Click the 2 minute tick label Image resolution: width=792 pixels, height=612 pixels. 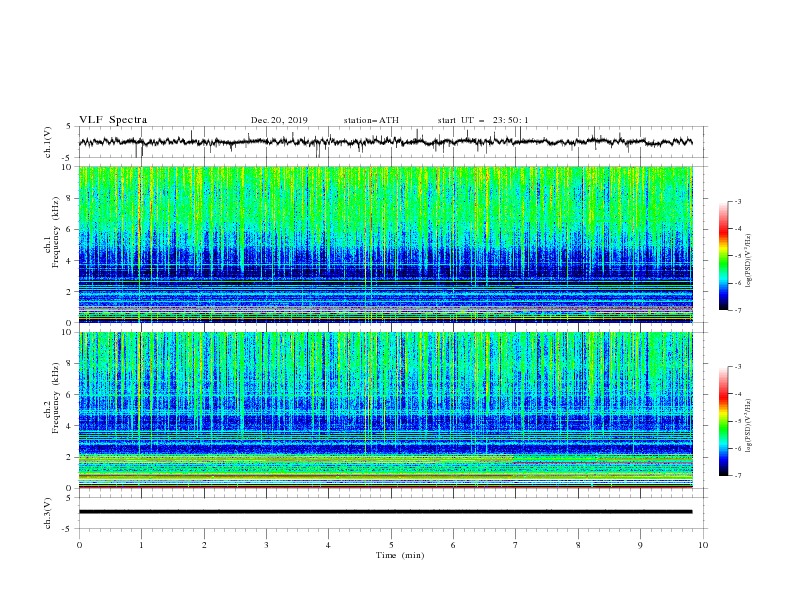pyautogui.click(x=204, y=545)
